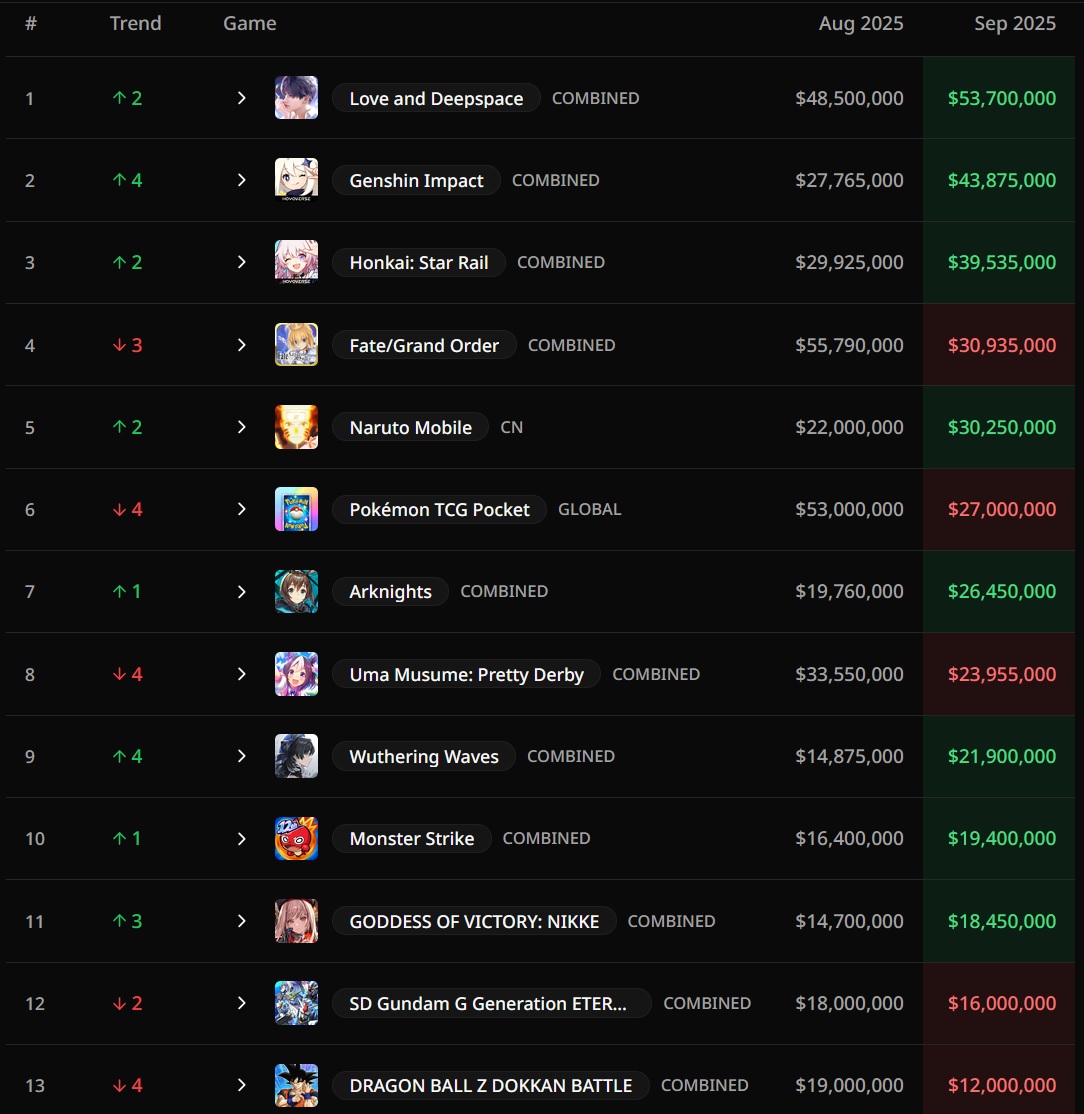1084x1114 pixels.
Task: Click the Pokémon TCG Pocket name pill
Action: 440,509
